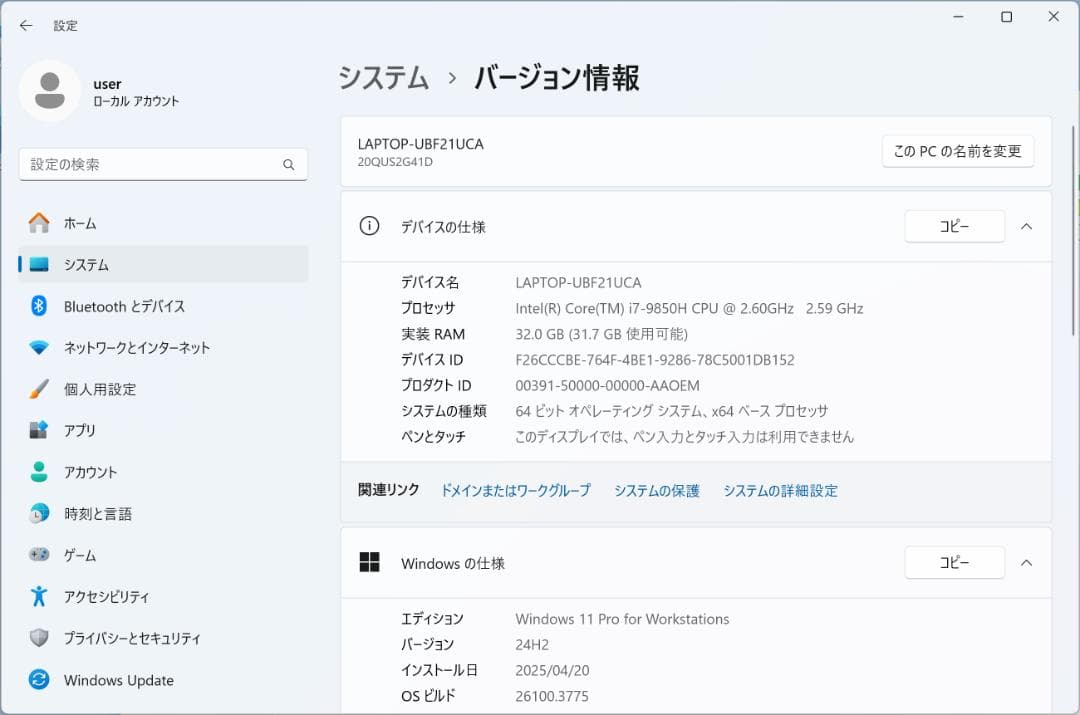The width and height of the screenshot is (1080, 715).
Task: Click the 個人用設定 paintbrush icon
Action: click(39, 389)
